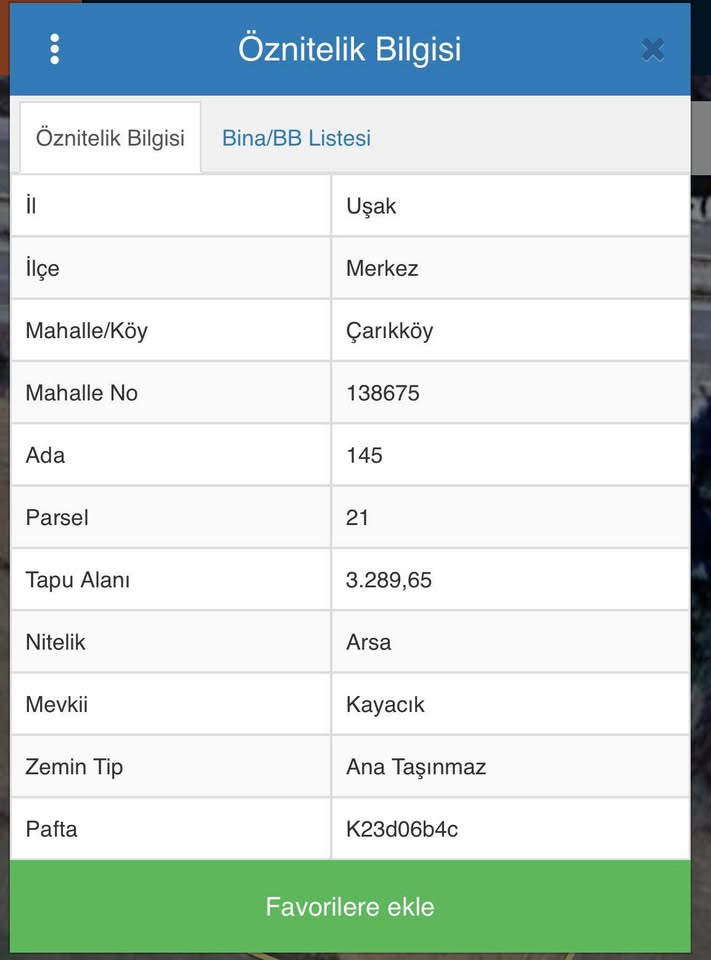The width and height of the screenshot is (711, 960).
Task: Click the Nitelik value Arsa
Action: coord(368,642)
